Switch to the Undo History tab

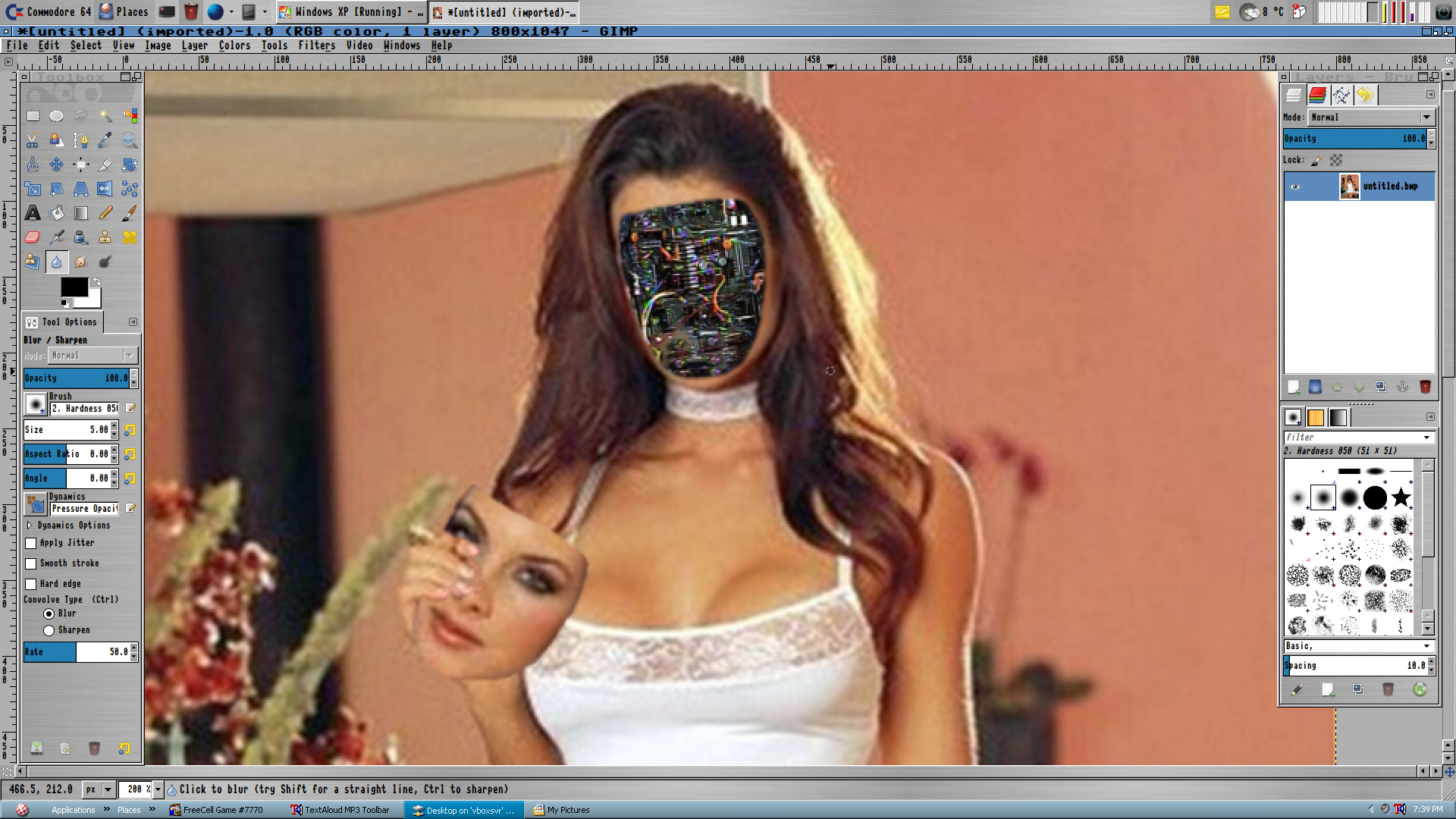pos(1364,95)
